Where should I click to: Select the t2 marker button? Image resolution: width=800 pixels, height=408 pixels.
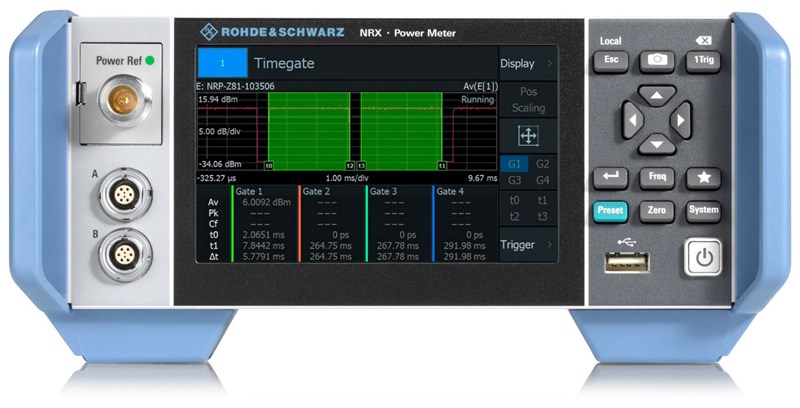pyautogui.click(x=514, y=217)
